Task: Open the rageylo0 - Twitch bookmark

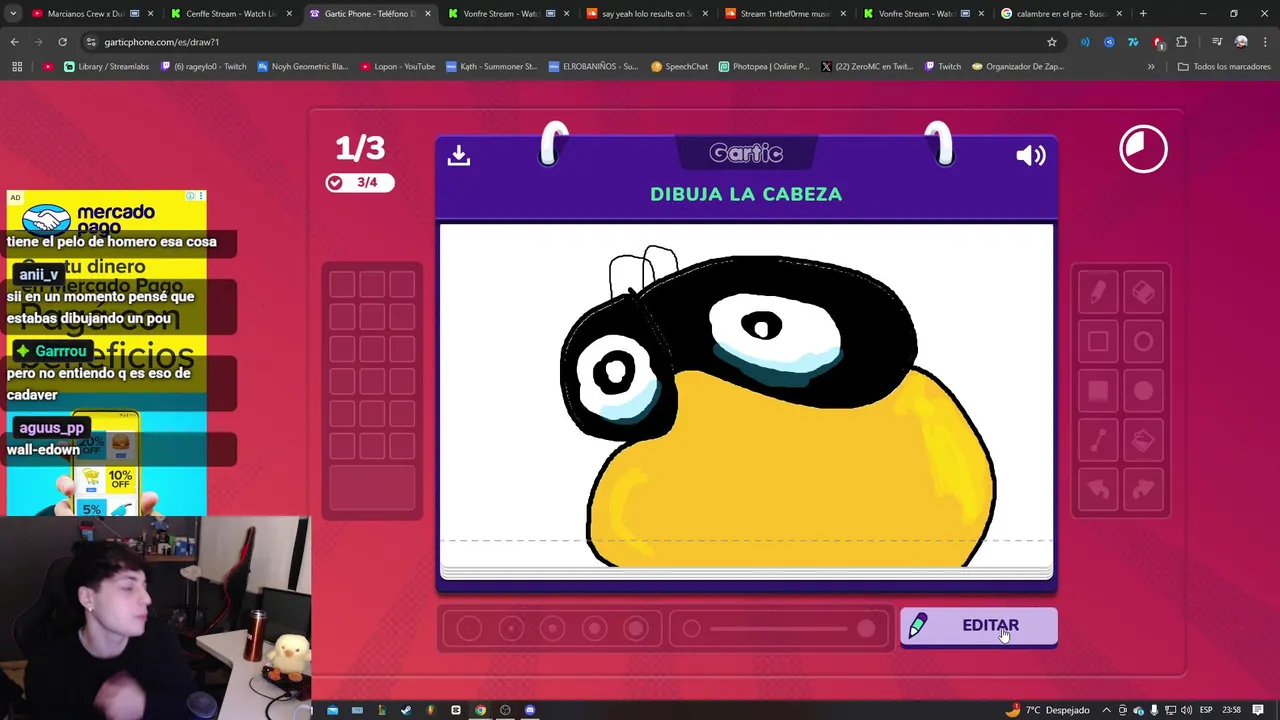Action: tap(203, 66)
